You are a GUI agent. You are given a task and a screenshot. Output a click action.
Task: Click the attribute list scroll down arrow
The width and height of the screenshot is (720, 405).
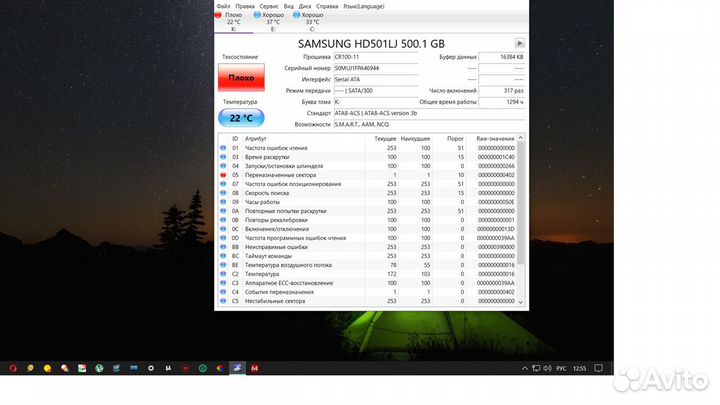click(x=521, y=302)
